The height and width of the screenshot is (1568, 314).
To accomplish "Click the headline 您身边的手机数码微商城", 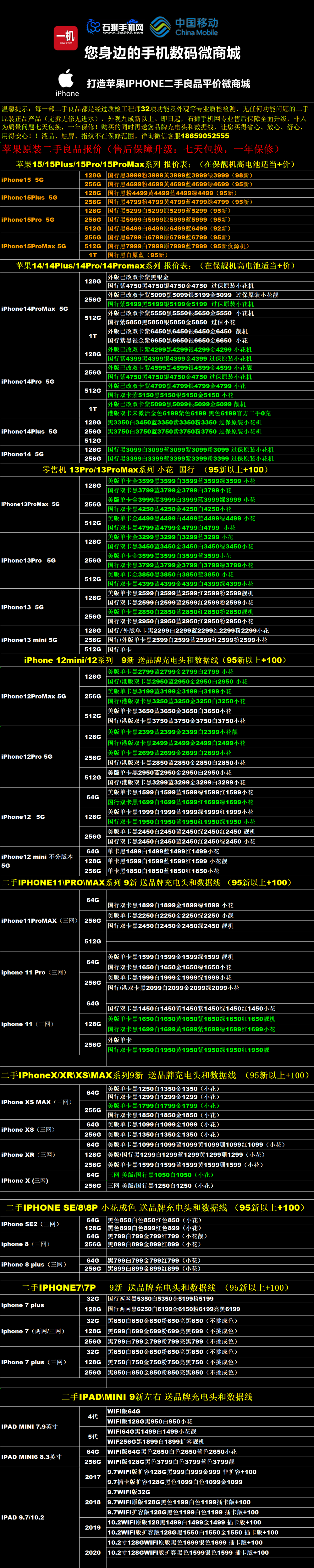I will click(162, 53).
